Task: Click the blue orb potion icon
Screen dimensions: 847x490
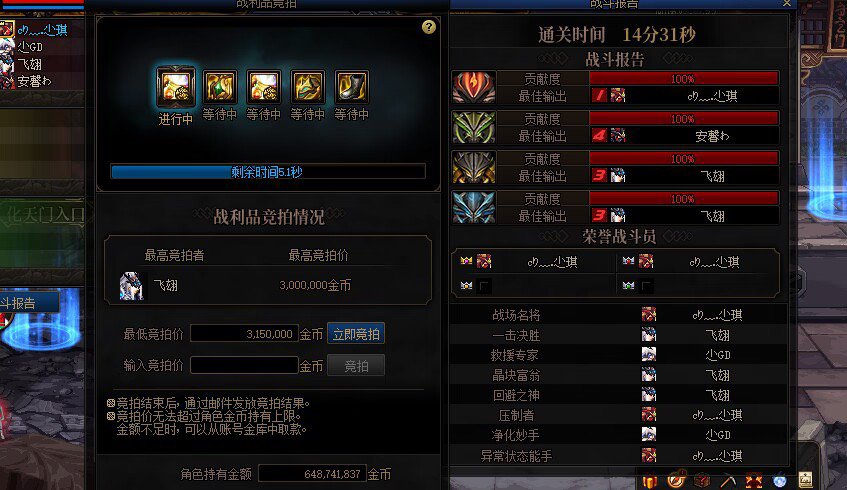Action: 779,480
